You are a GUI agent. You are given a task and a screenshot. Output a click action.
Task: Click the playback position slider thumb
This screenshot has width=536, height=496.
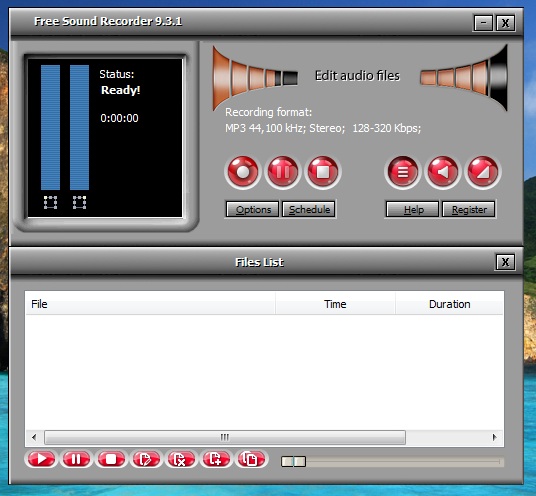point(293,461)
